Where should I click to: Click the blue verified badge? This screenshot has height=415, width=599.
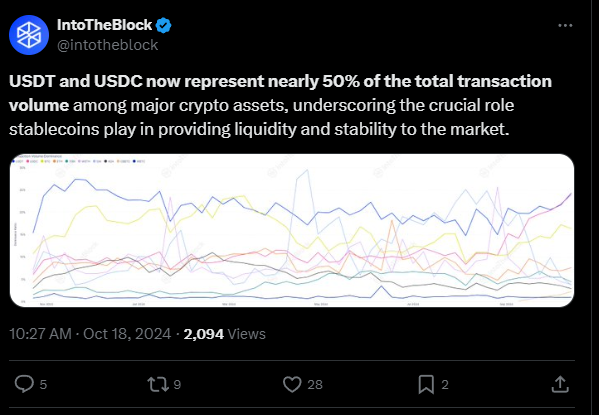coord(164,26)
